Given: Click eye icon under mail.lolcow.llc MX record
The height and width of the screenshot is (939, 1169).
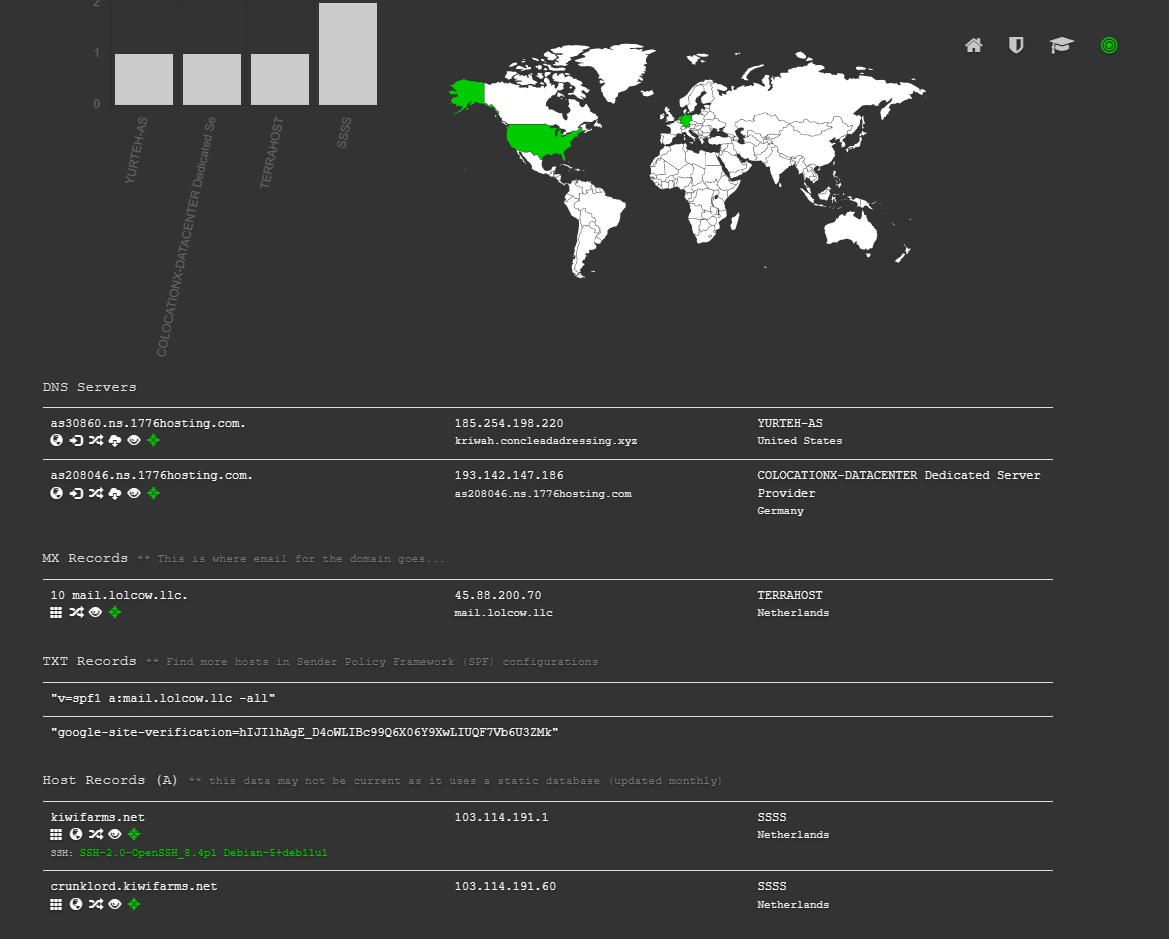Looking at the screenshot, I should 95,612.
